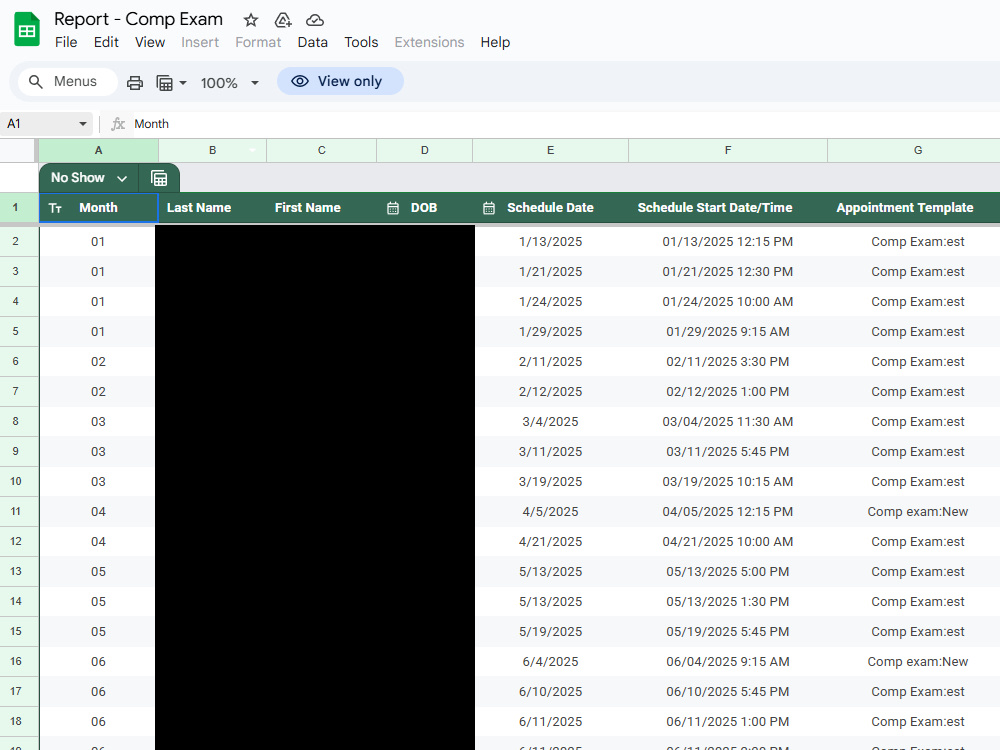Expand the zoom 100% dropdown
The image size is (1000, 750).
(254, 83)
